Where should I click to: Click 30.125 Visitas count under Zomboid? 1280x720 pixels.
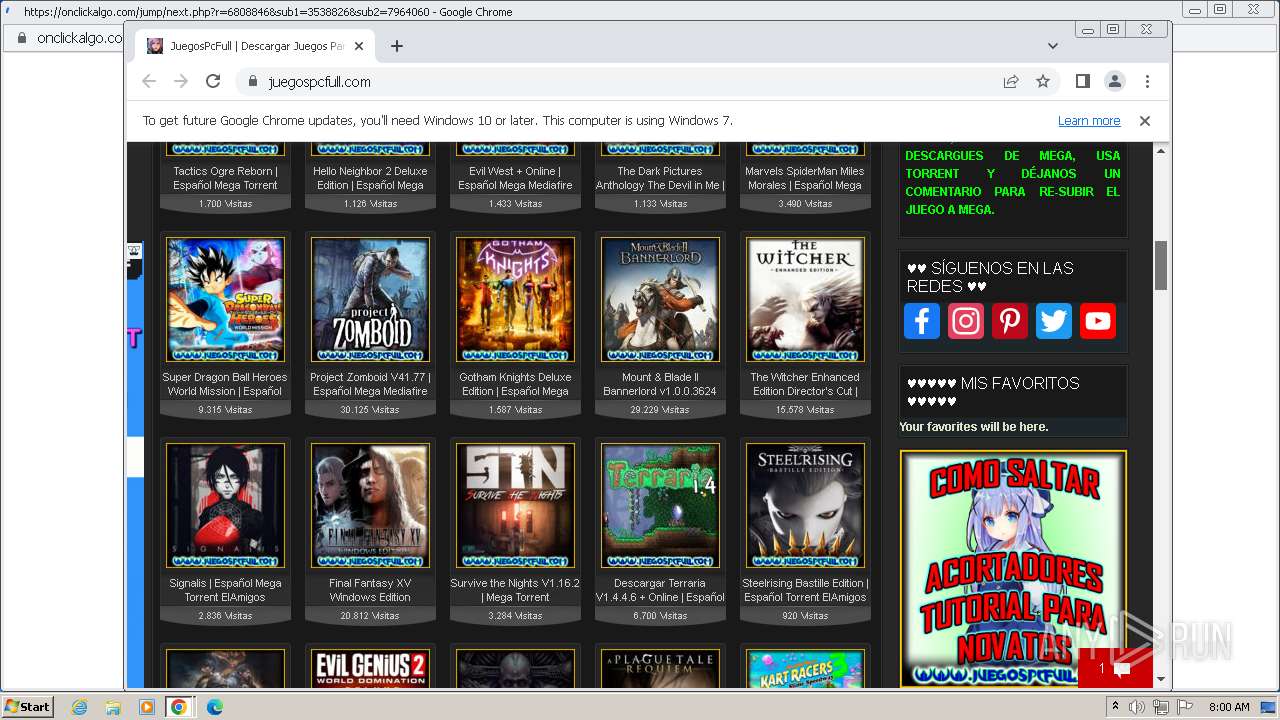coord(370,410)
